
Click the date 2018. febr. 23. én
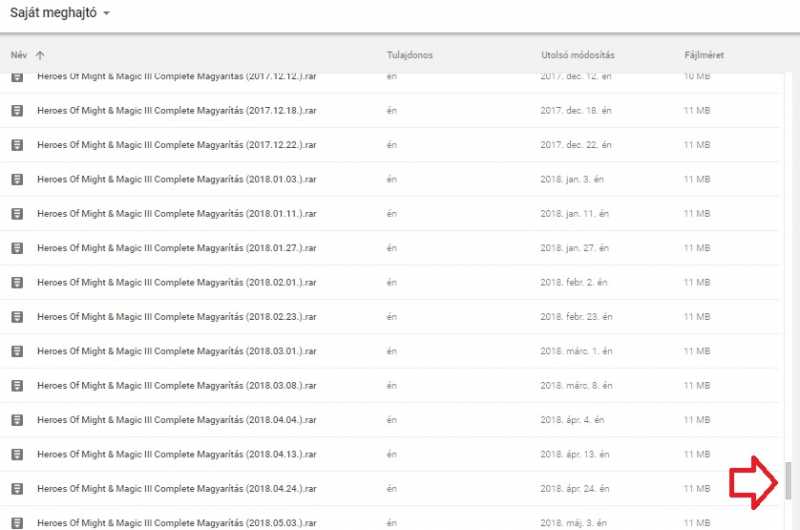tap(576, 317)
